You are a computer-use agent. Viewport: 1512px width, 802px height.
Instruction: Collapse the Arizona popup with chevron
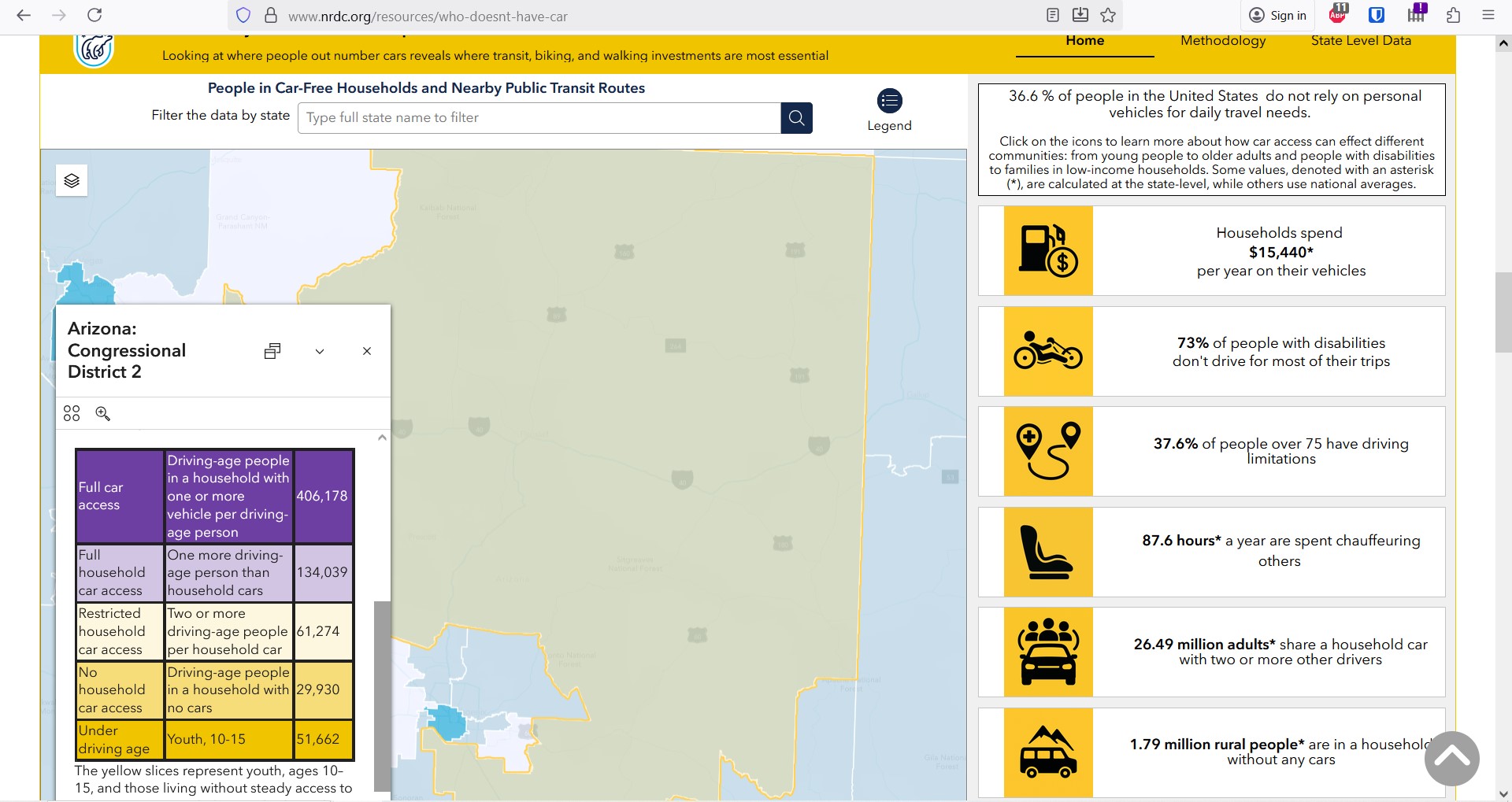pyautogui.click(x=320, y=352)
